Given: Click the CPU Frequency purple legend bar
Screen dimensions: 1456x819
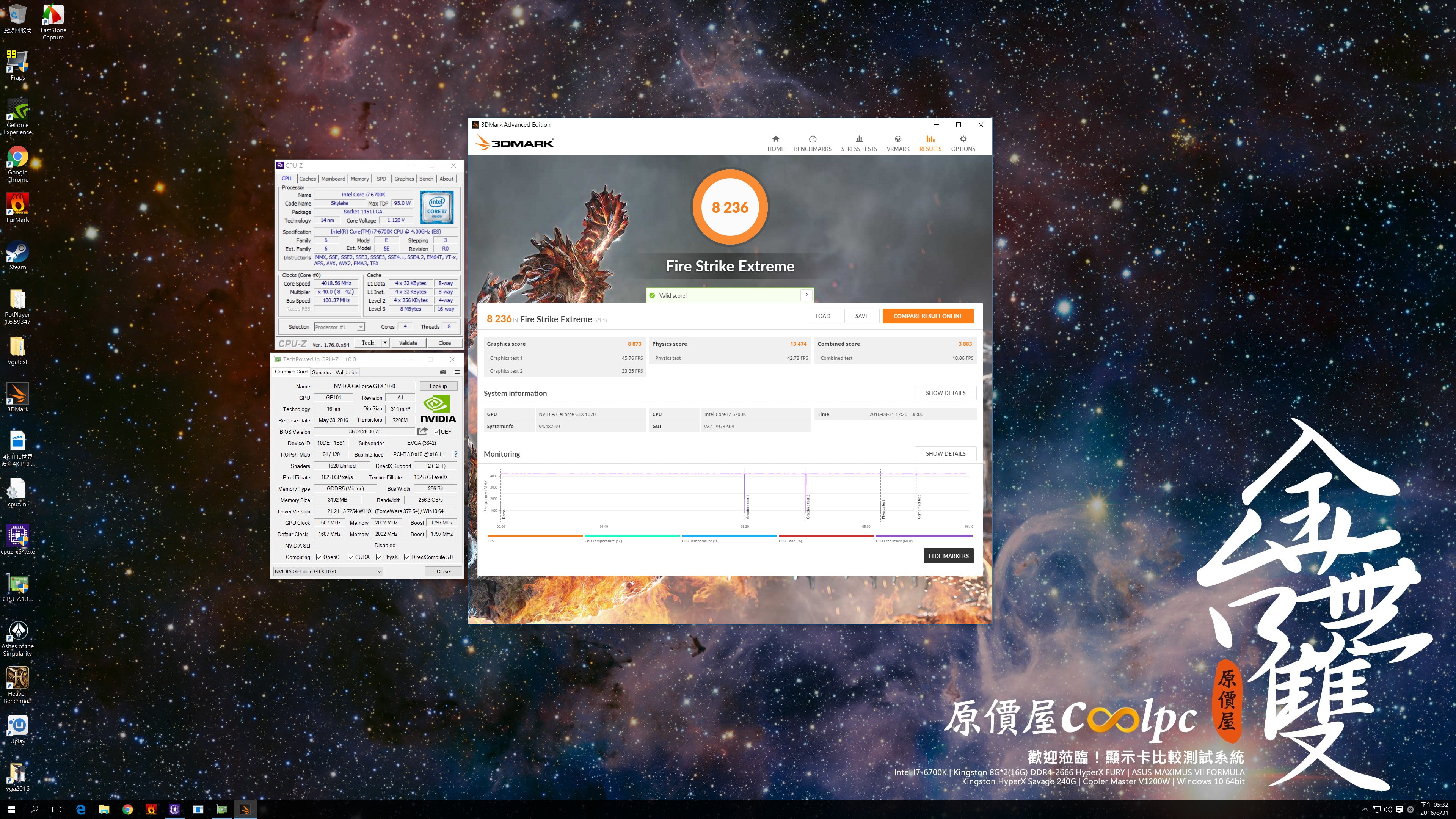Looking at the screenshot, I should (924, 536).
